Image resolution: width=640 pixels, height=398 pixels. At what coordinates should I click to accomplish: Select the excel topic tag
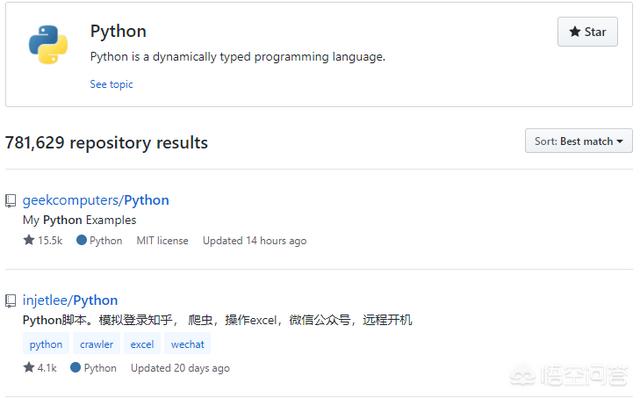click(142, 344)
